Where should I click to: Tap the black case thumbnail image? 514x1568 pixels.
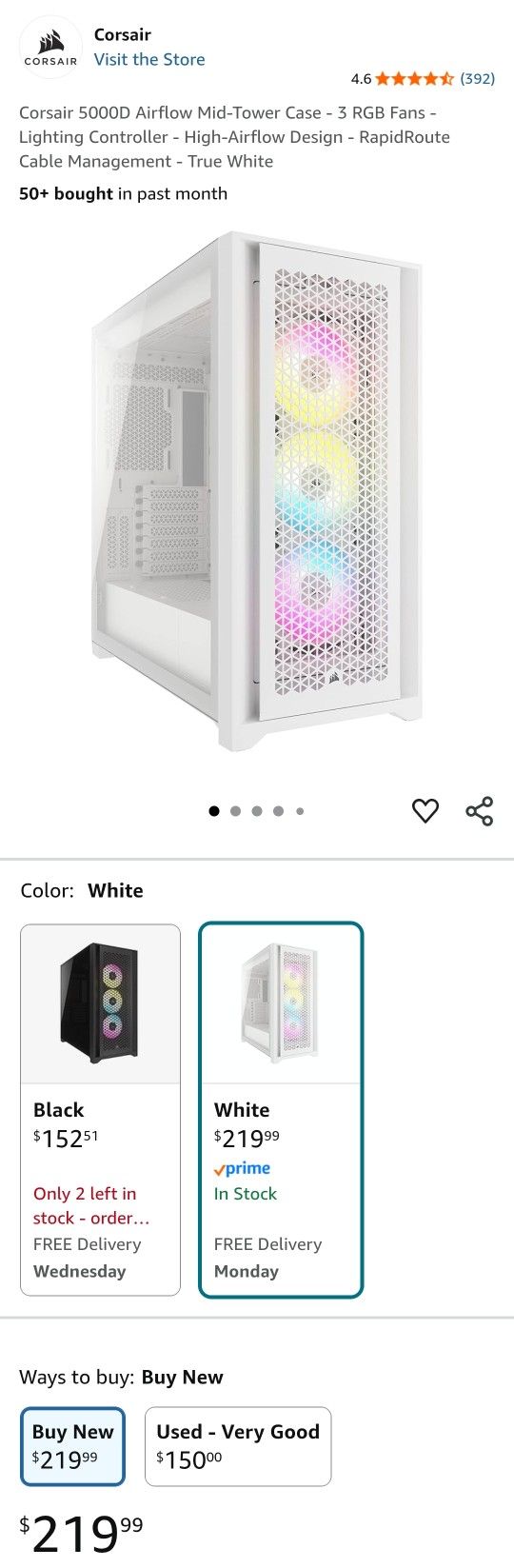100,1003
